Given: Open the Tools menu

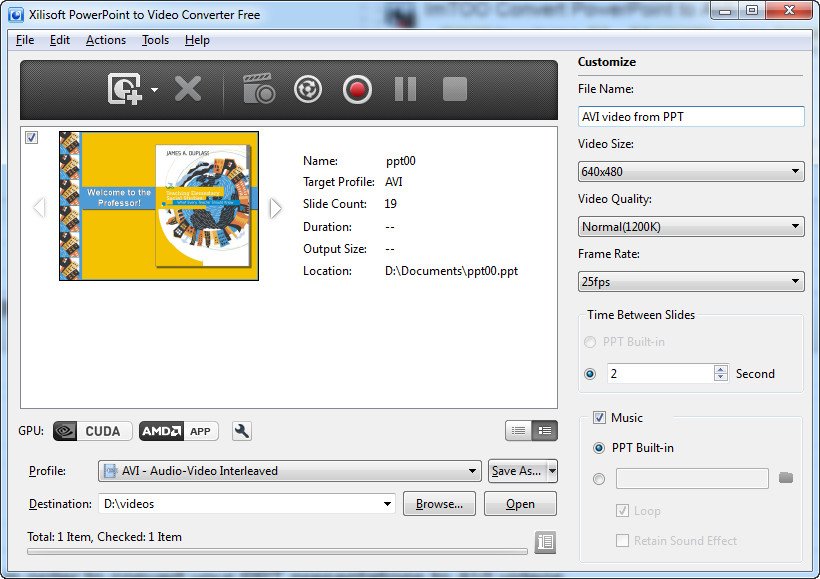Looking at the screenshot, I should pos(154,40).
